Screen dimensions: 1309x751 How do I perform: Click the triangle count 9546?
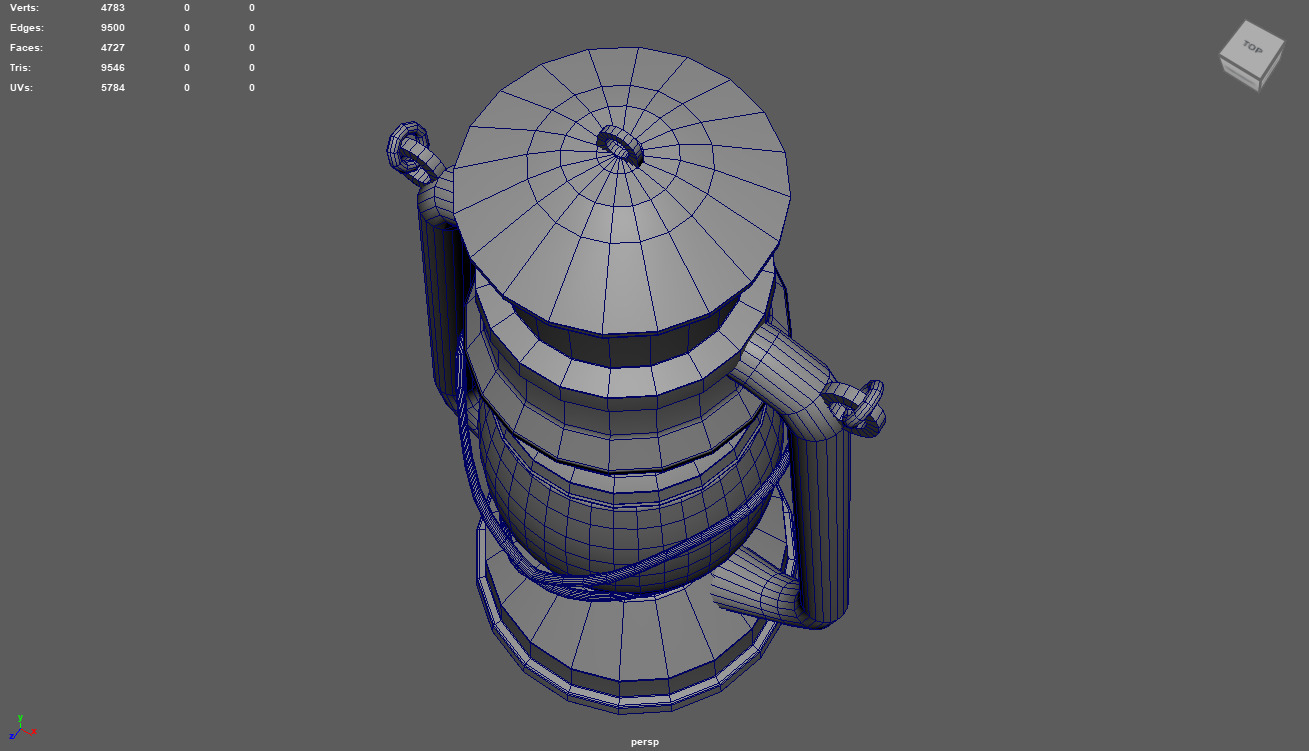[x=113, y=68]
